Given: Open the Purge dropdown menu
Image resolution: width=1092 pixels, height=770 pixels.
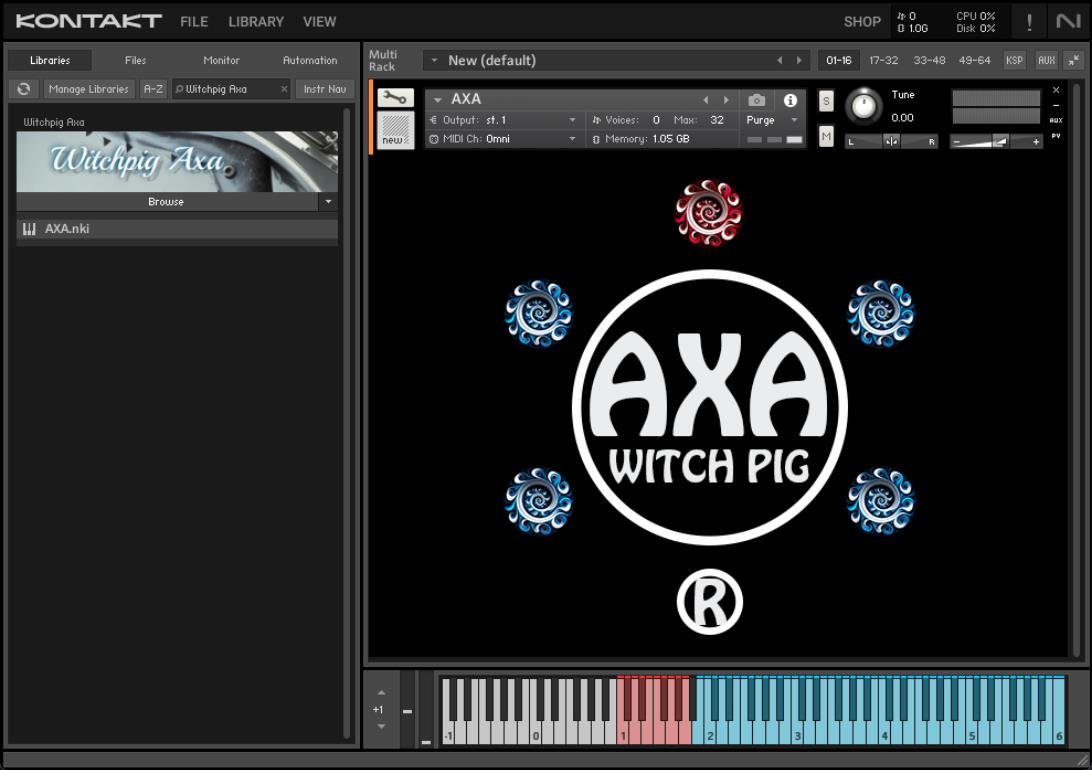Looking at the screenshot, I should 772,120.
